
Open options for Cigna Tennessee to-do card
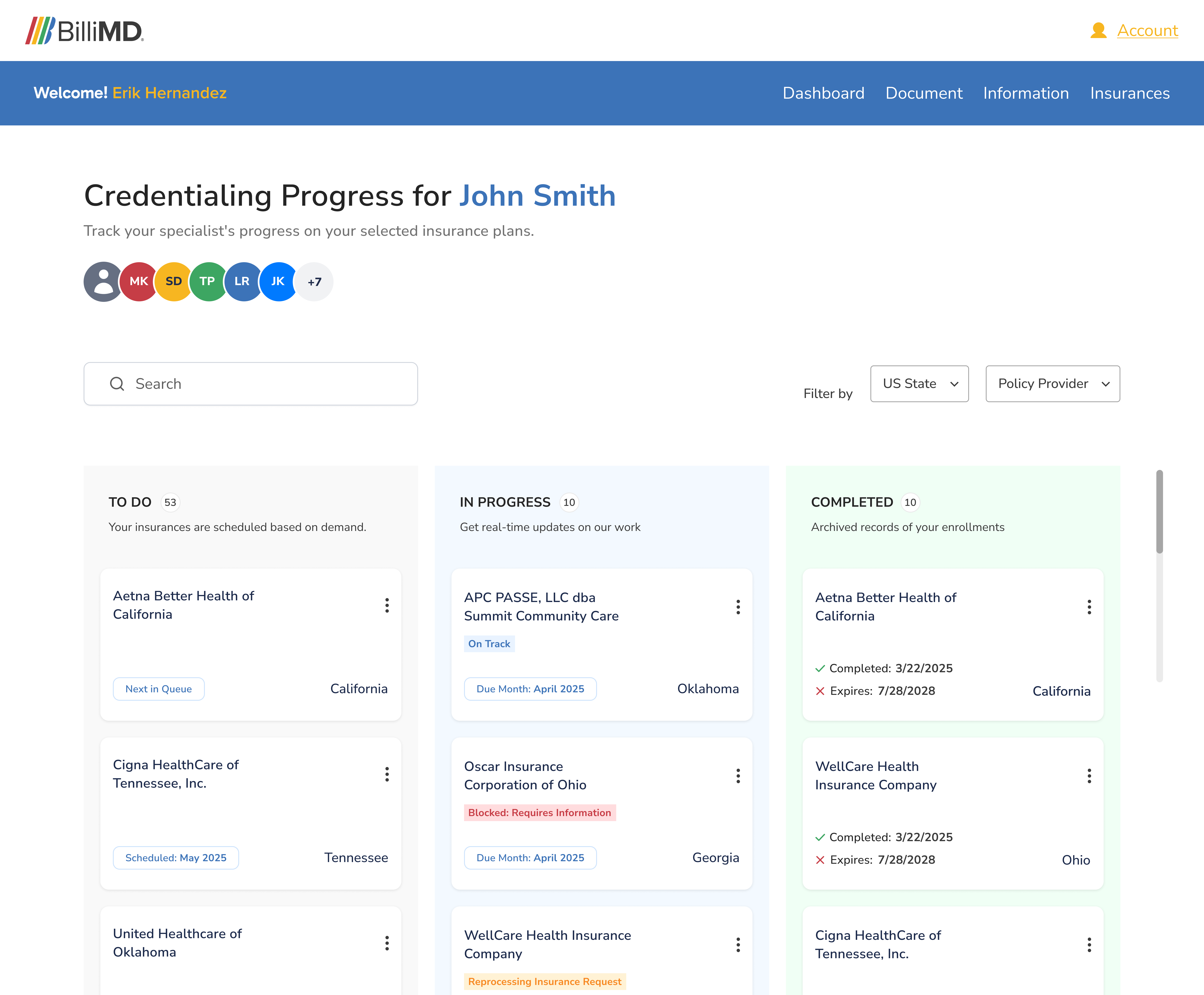click(x=387, y=774)
